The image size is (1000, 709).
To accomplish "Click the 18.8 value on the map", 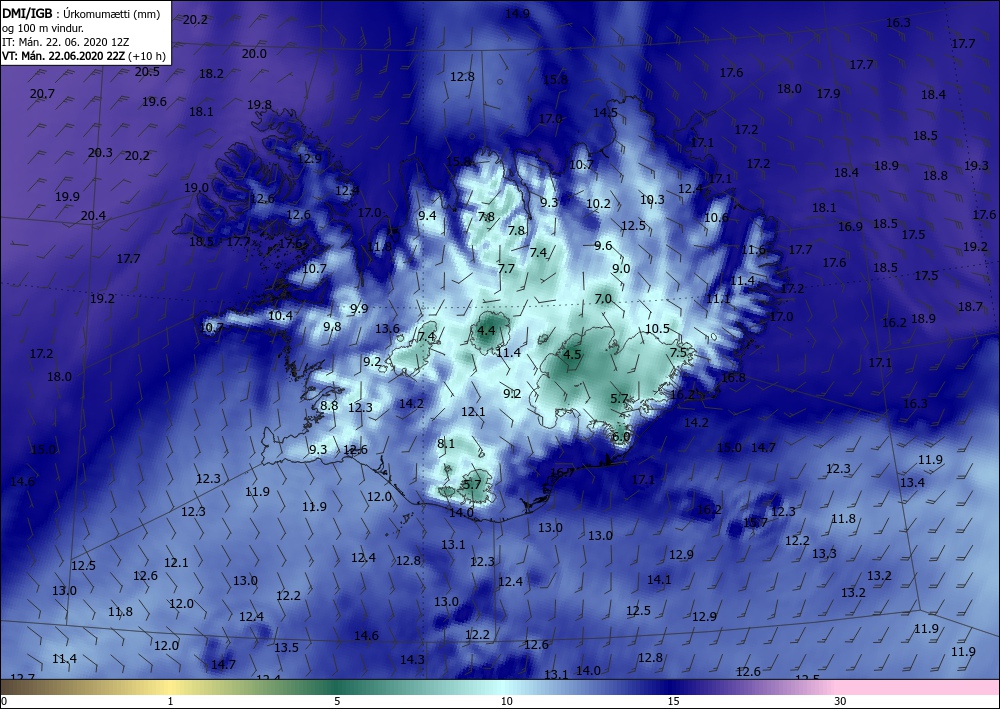I will (935, 175).
